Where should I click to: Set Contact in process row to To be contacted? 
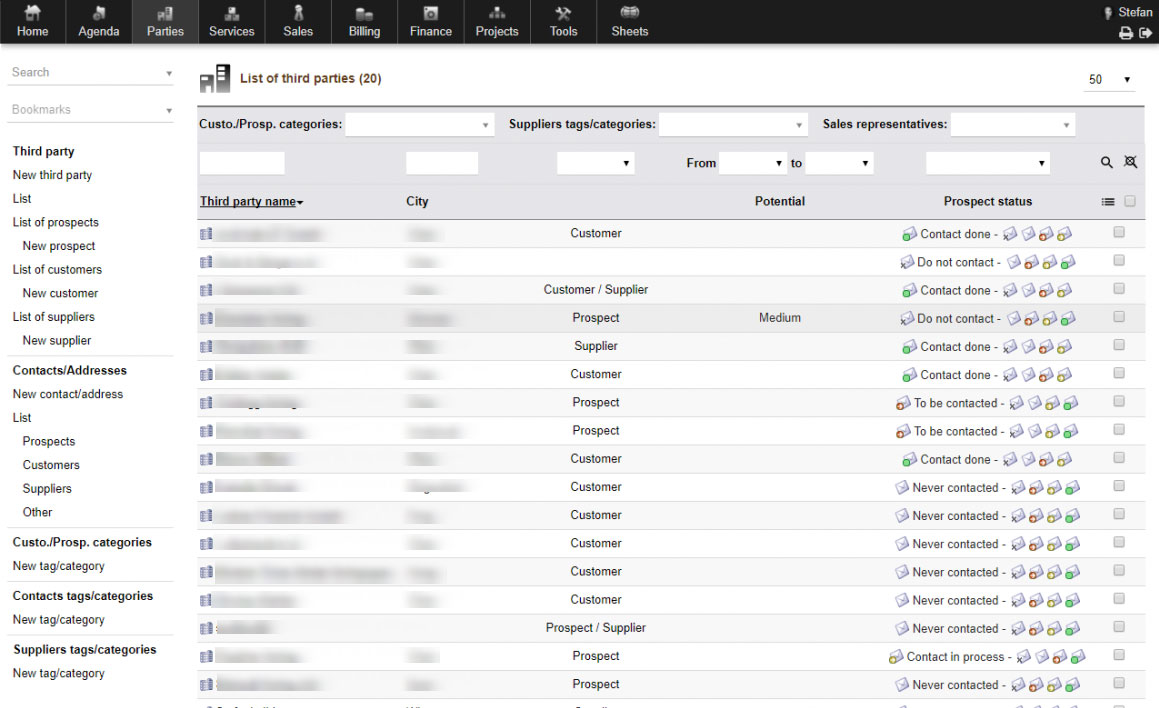(x=1060, y=657)
